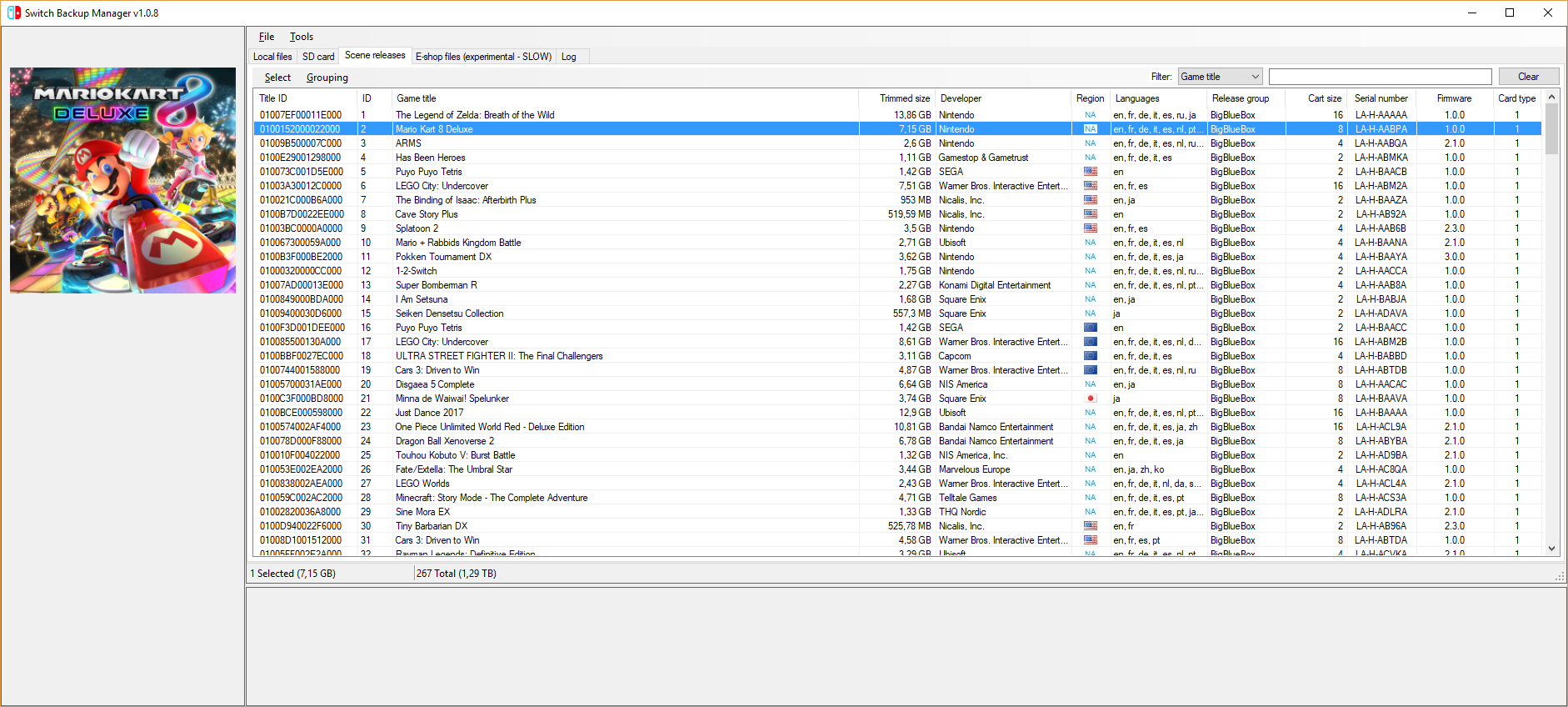Image resolution: width=1568 pixels, height=707 pixels.
Task: Click the US flag in the LEGO City: Undercover LA-H-ABM2A row
Action: click(x=1090, y=186)
